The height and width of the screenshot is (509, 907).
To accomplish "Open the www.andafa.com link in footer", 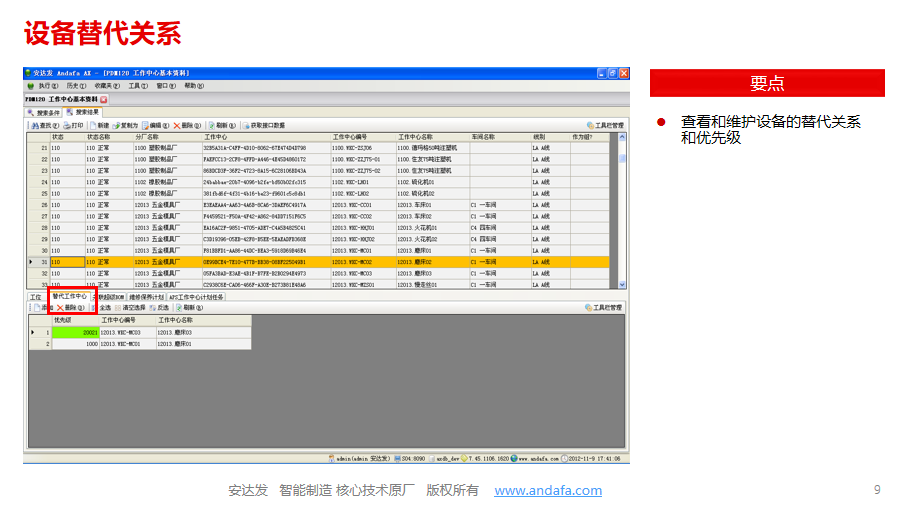I will coord(548,490).
